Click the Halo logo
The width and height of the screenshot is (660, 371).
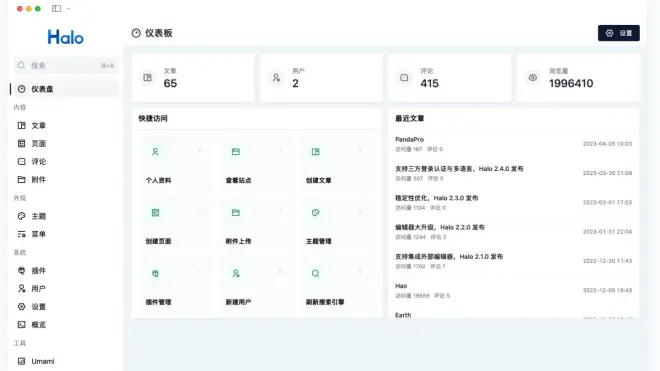point(66,37)
